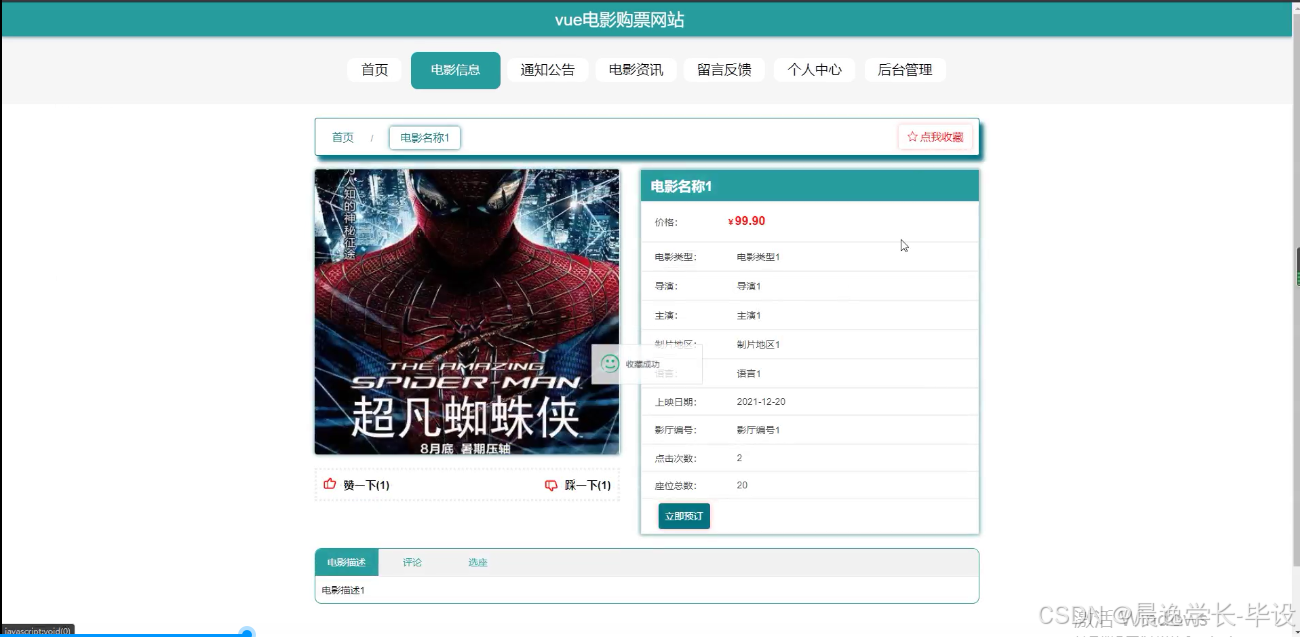Click the smiley icon in the 收藏成功 toast
The width and height of the screenshot is (1300, 637).
point(610,363)
